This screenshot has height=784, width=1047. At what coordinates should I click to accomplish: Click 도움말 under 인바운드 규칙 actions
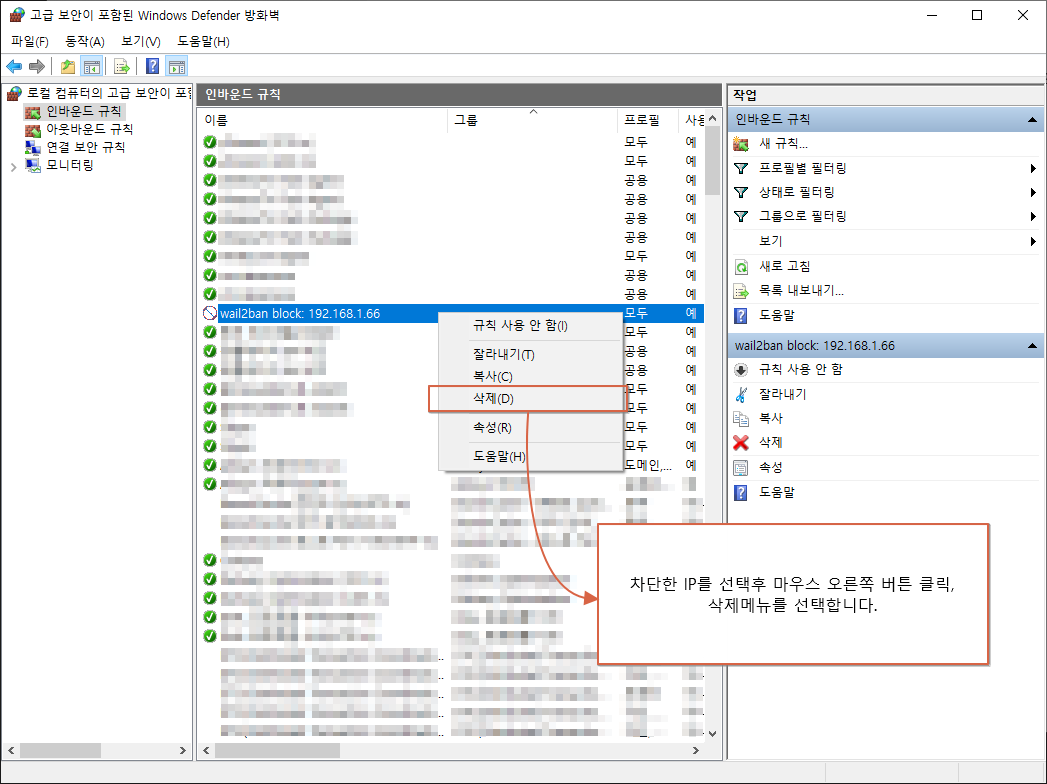tap(777, 315)
